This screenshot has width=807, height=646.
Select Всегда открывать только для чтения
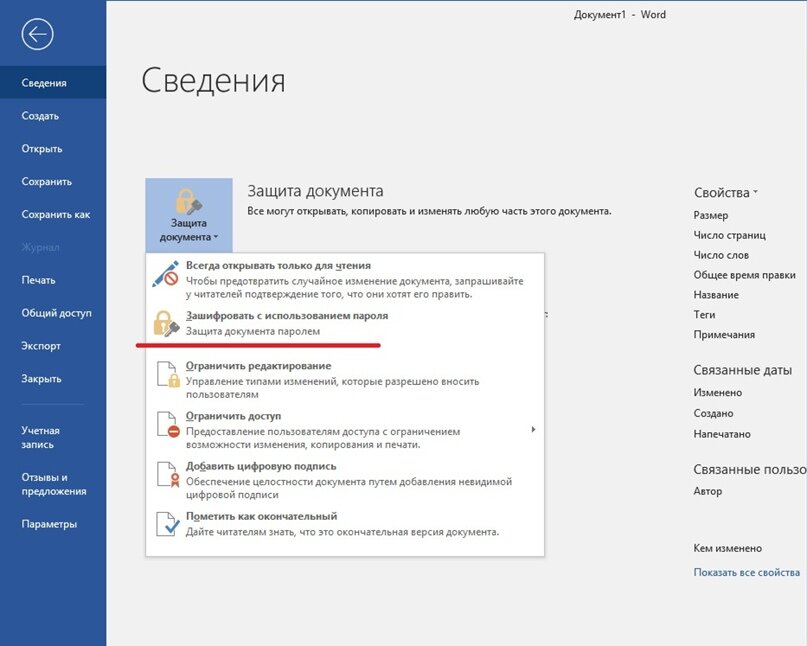(x=345, y=280)
